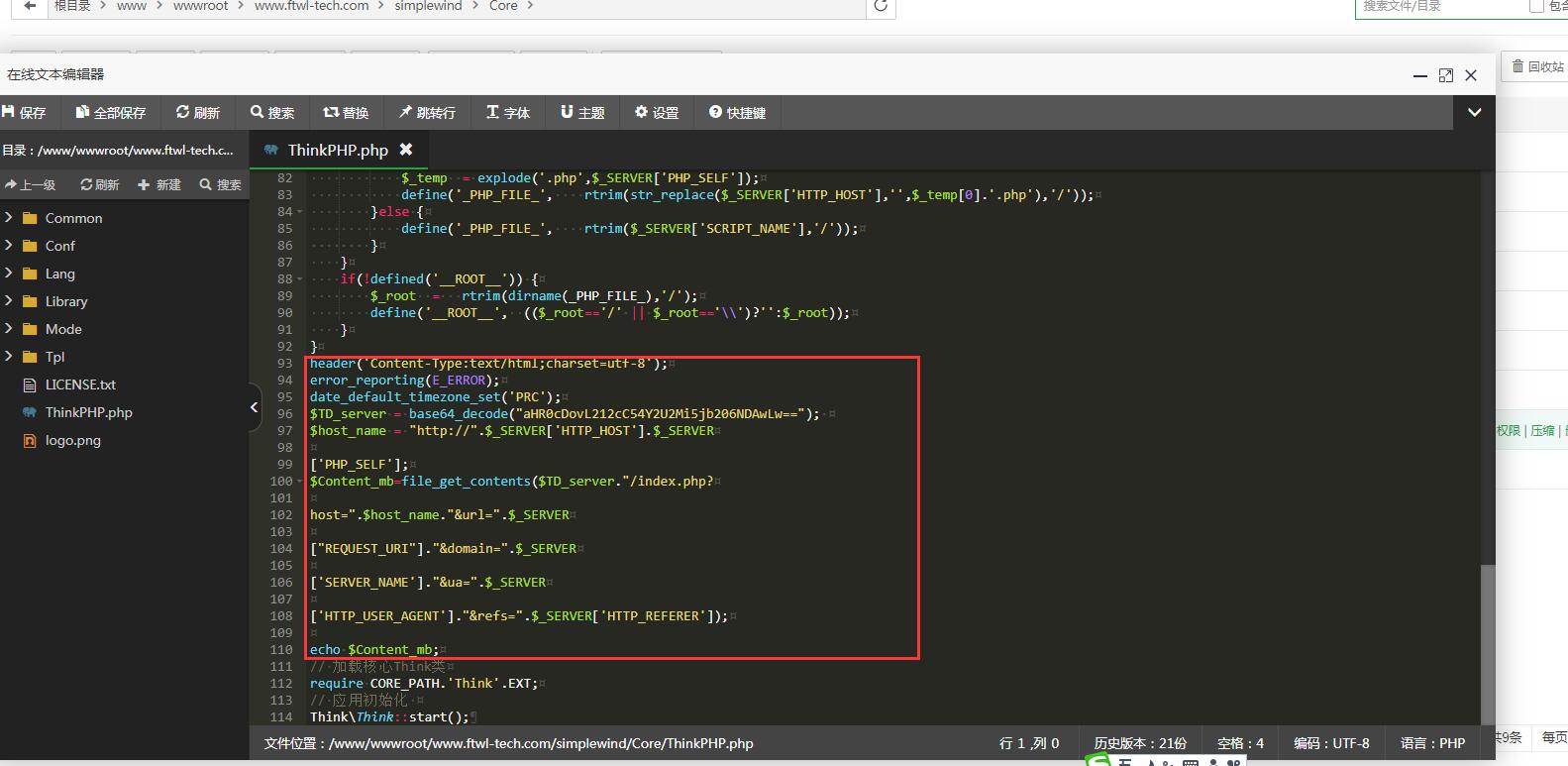Open the 主题 theme selector
This screenshot has height=766, width=1568.
click(582, 113)
